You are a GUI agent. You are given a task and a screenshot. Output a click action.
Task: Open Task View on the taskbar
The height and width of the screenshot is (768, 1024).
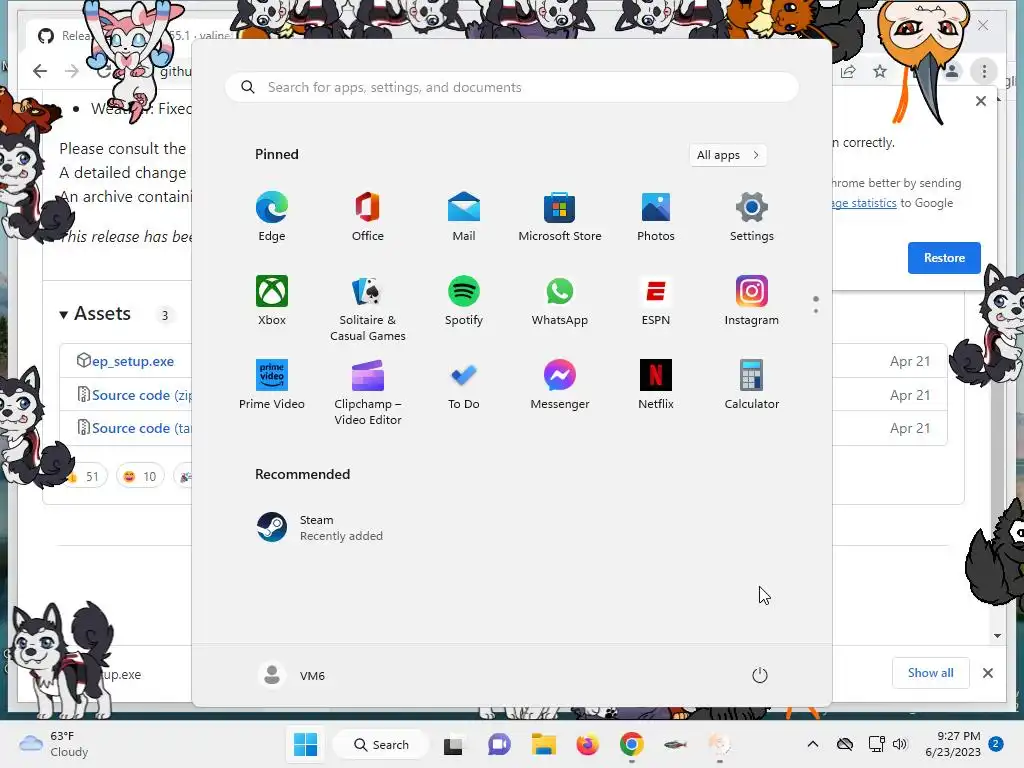tap(453, 744)
